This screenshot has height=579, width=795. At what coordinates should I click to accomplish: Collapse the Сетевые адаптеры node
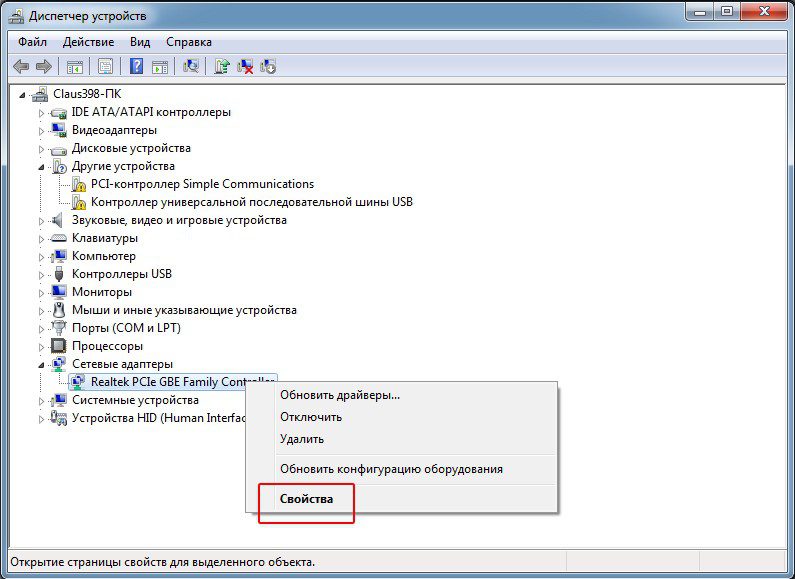42,365
